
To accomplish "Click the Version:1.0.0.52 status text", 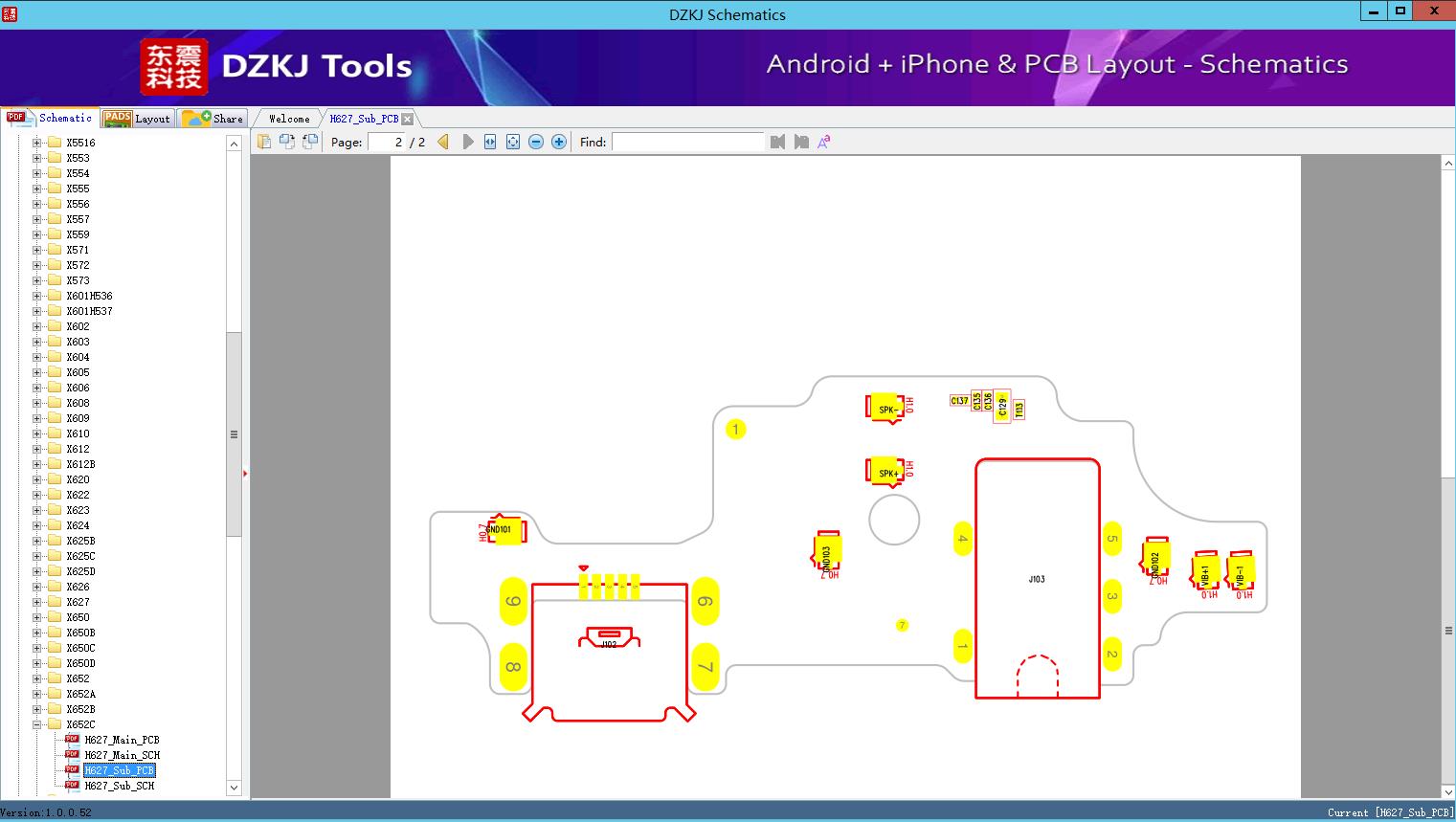I will (46, 812).
